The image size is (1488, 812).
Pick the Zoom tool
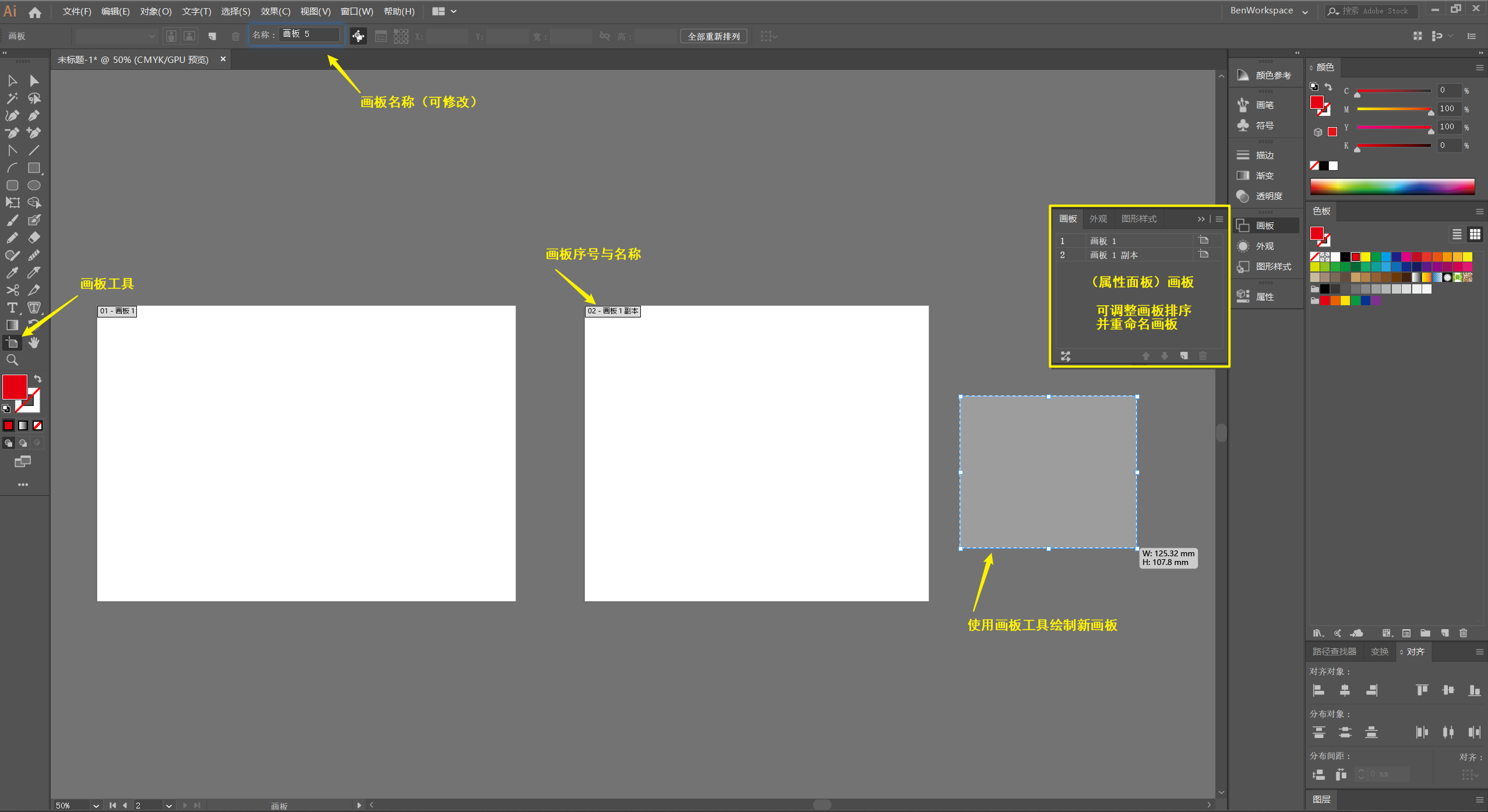pyautogui.click(x=12, y=360)
